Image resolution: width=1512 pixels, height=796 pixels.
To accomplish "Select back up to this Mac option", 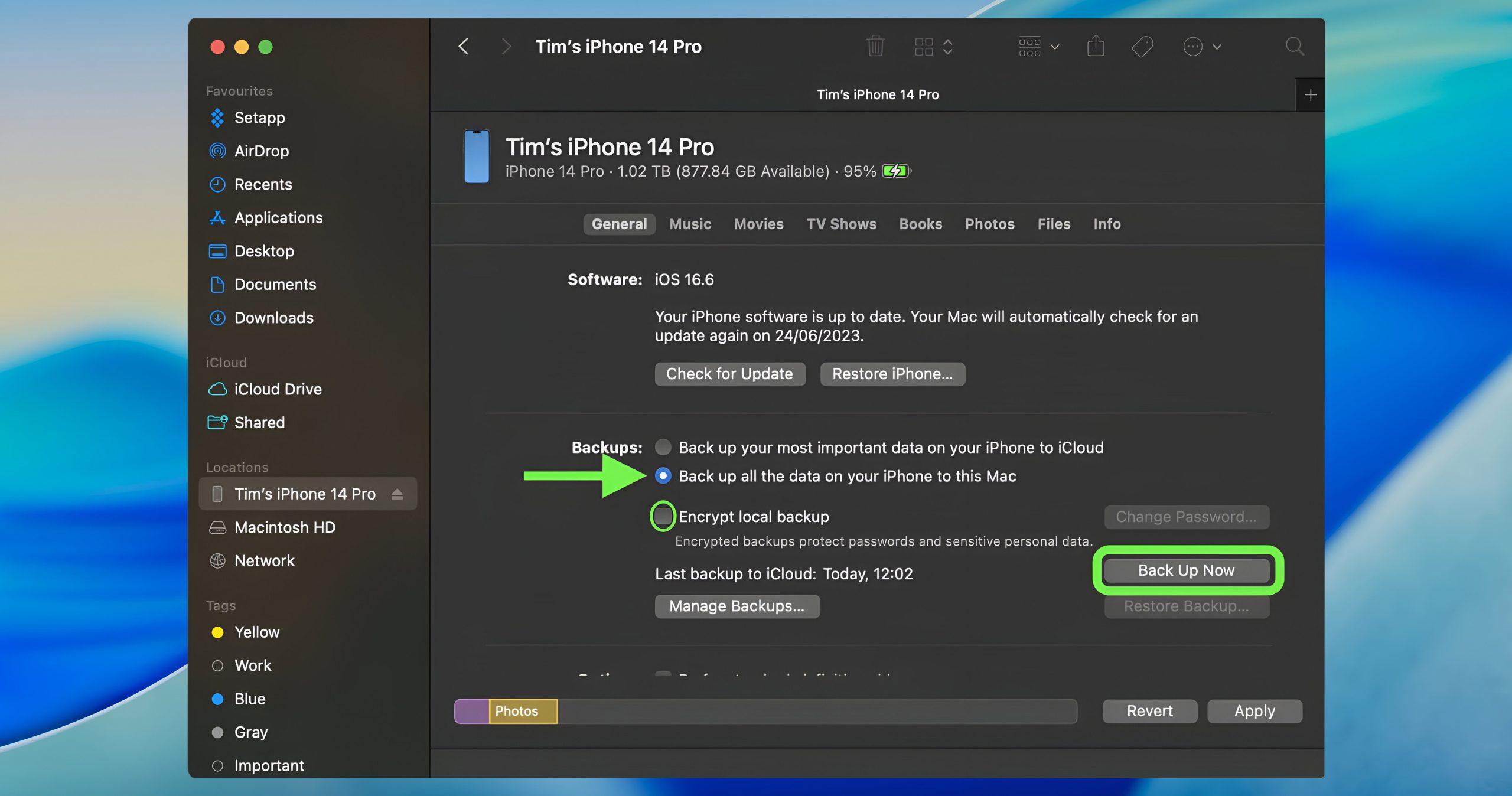I will pyautogui.click(x=663, y=476).
